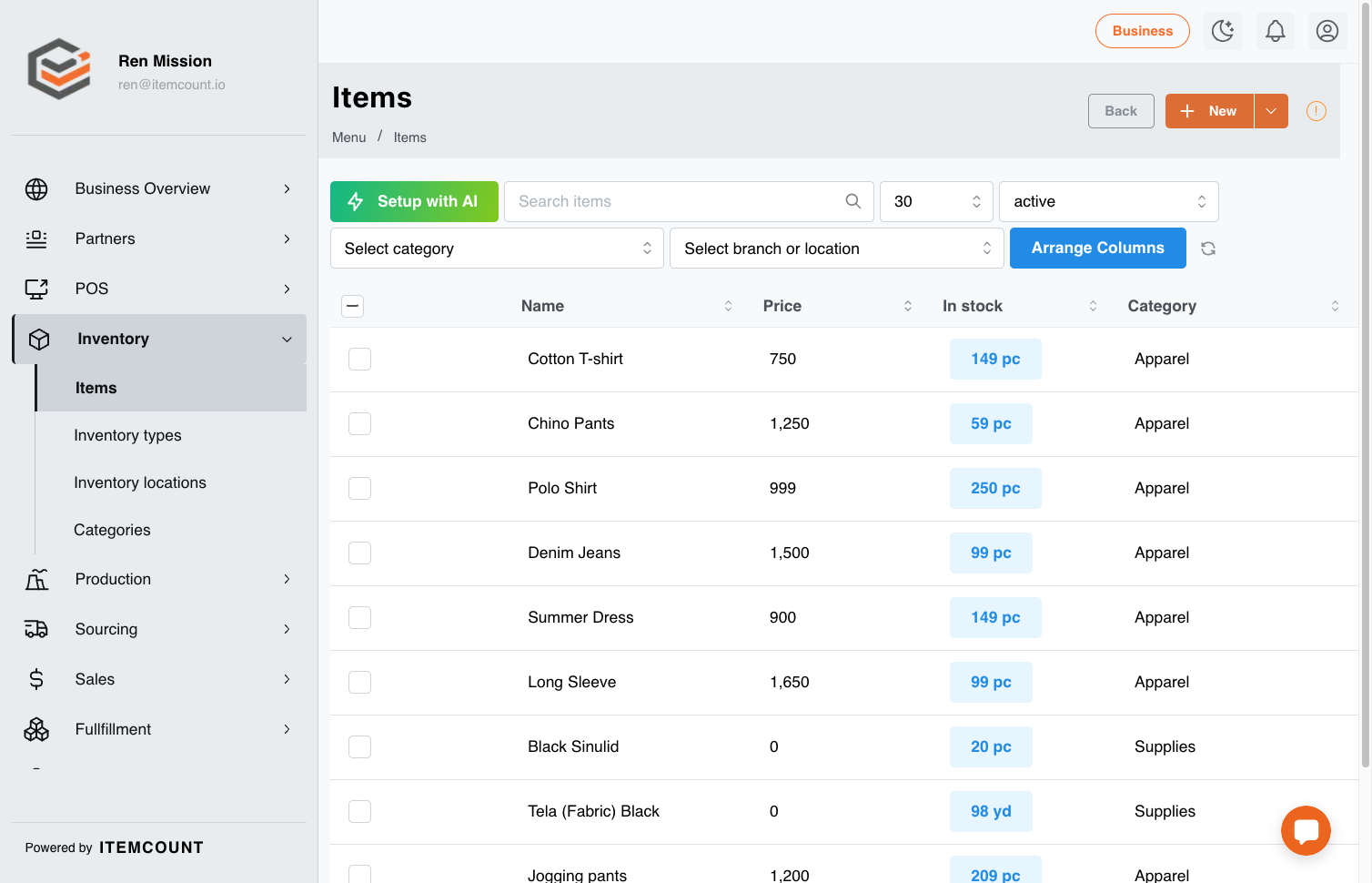Screen dimensions: 1372x883
Task: Click the refresh items icon
Action: click(1208, 249)
